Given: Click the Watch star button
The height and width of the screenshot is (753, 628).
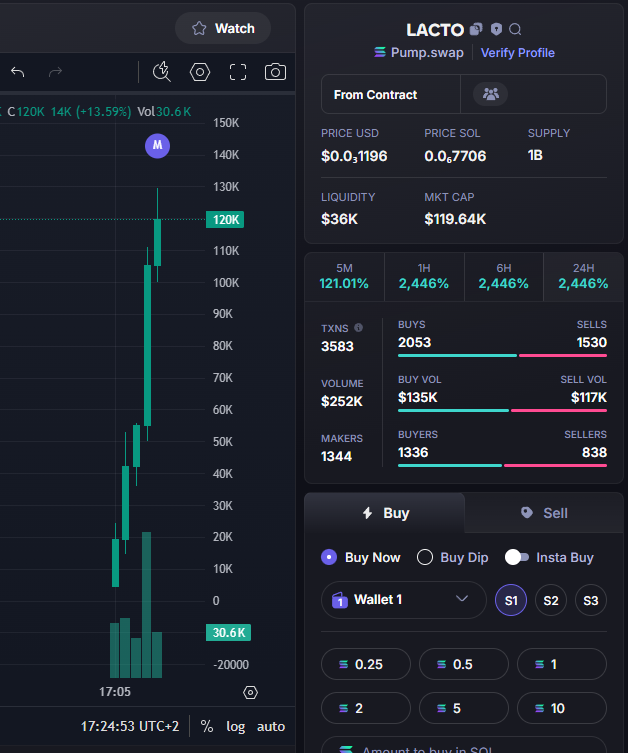Looking at the screenshot, I should pos(223,28).
